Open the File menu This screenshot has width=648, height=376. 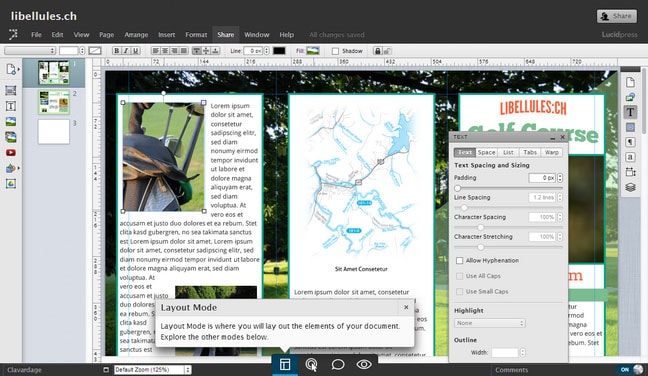(36, 35)
